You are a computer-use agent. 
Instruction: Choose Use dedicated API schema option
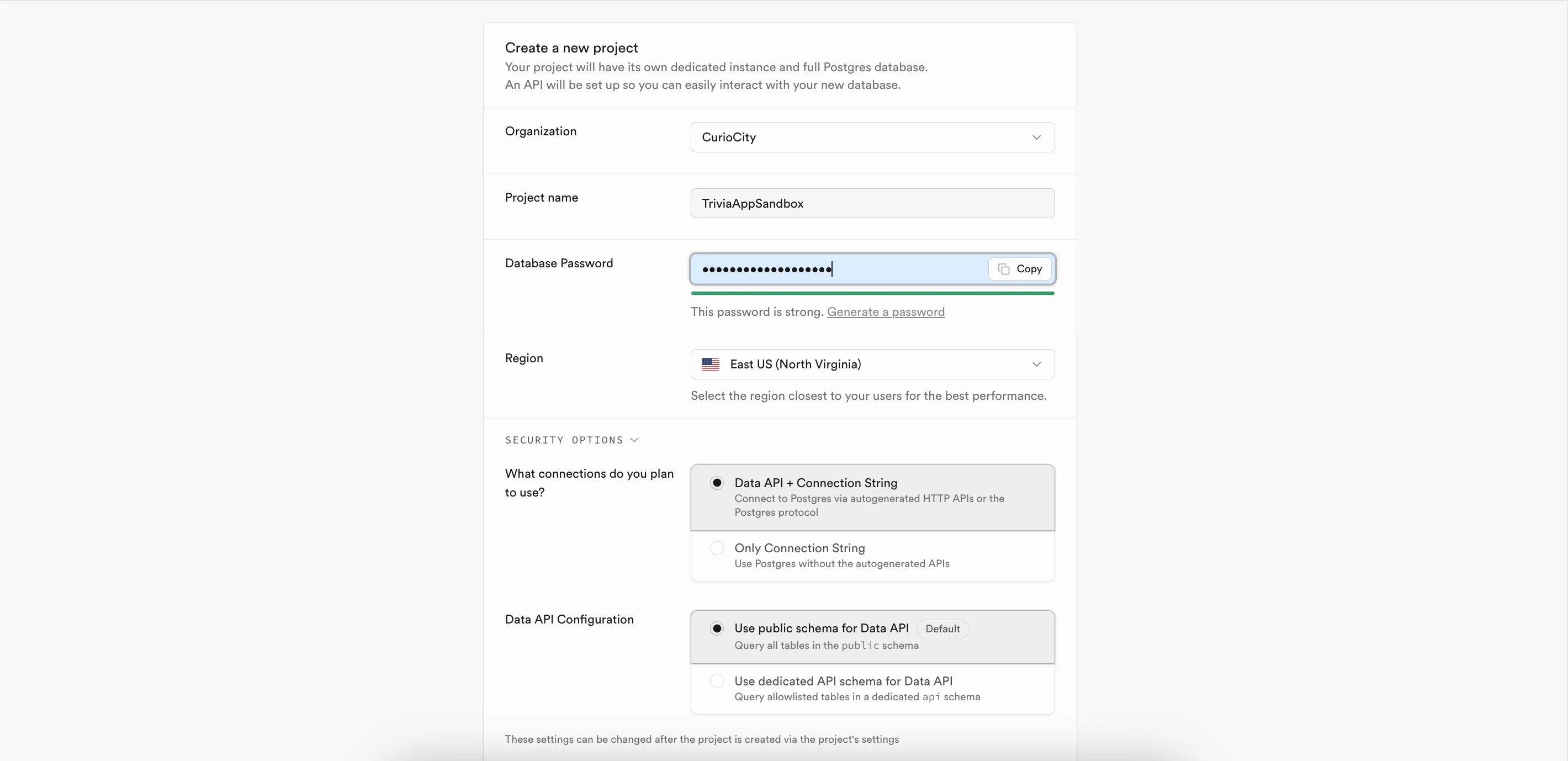717,681
